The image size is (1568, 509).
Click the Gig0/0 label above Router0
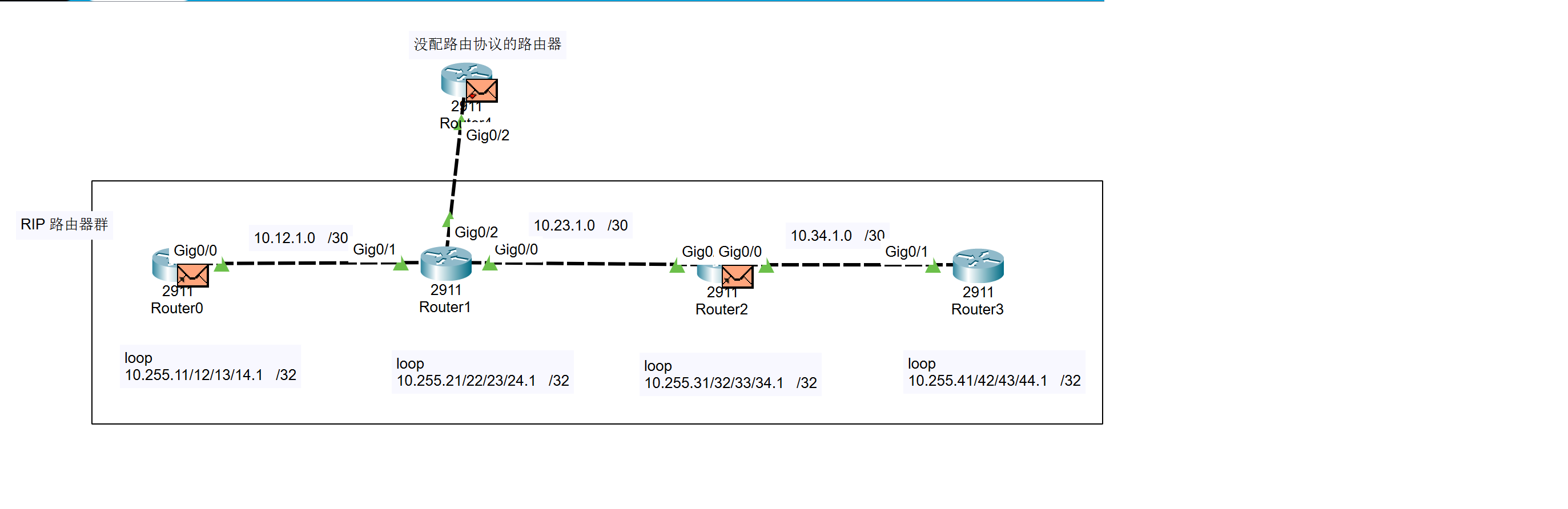pos(195,251)
